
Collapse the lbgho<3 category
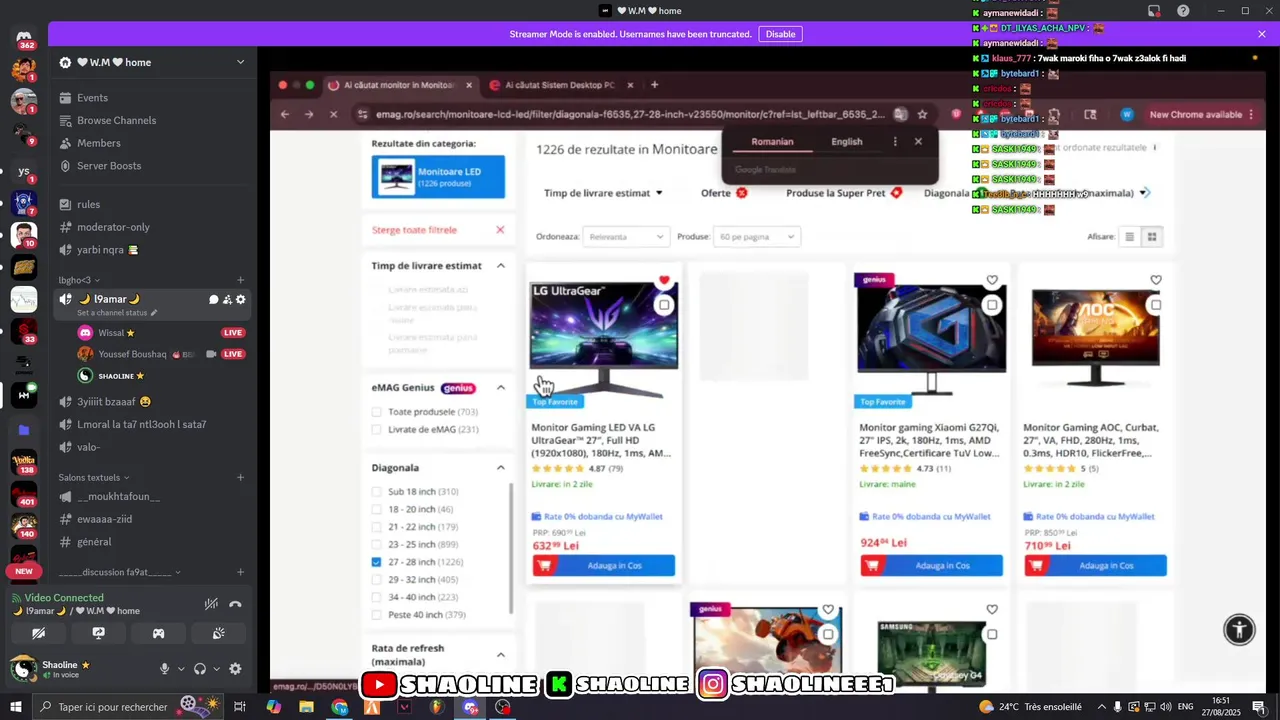[79, 280]
